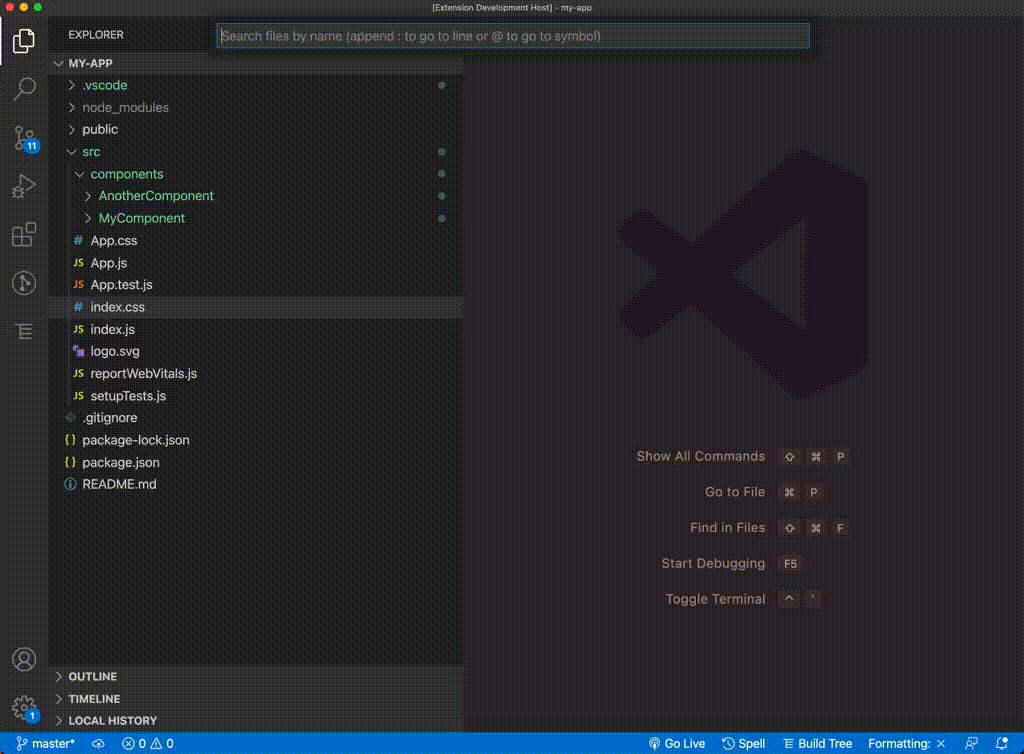
Task: Open notifications bell icon
Action: [1002, 744]
